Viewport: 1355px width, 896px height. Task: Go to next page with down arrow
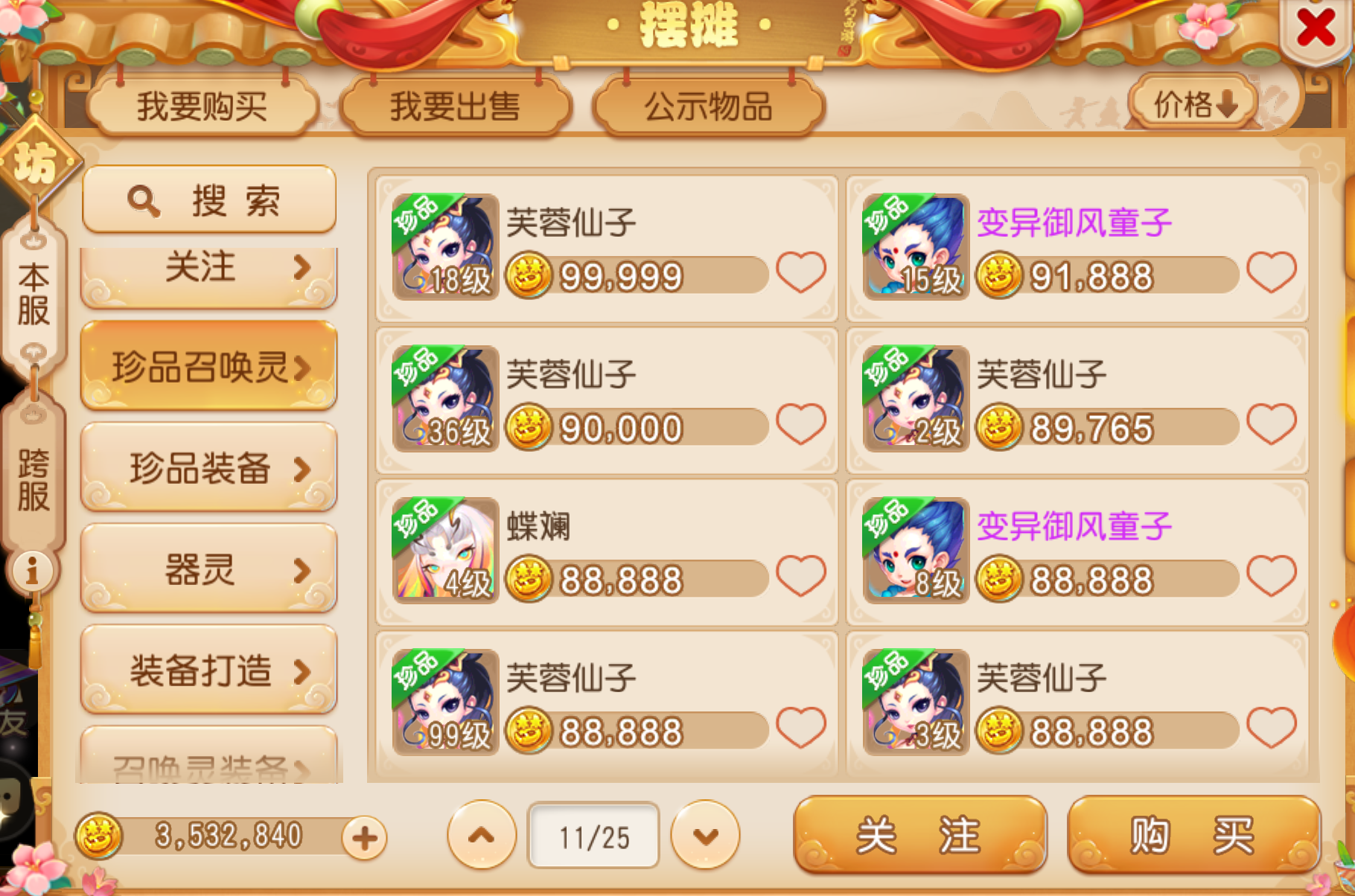(x=705, y=835)
